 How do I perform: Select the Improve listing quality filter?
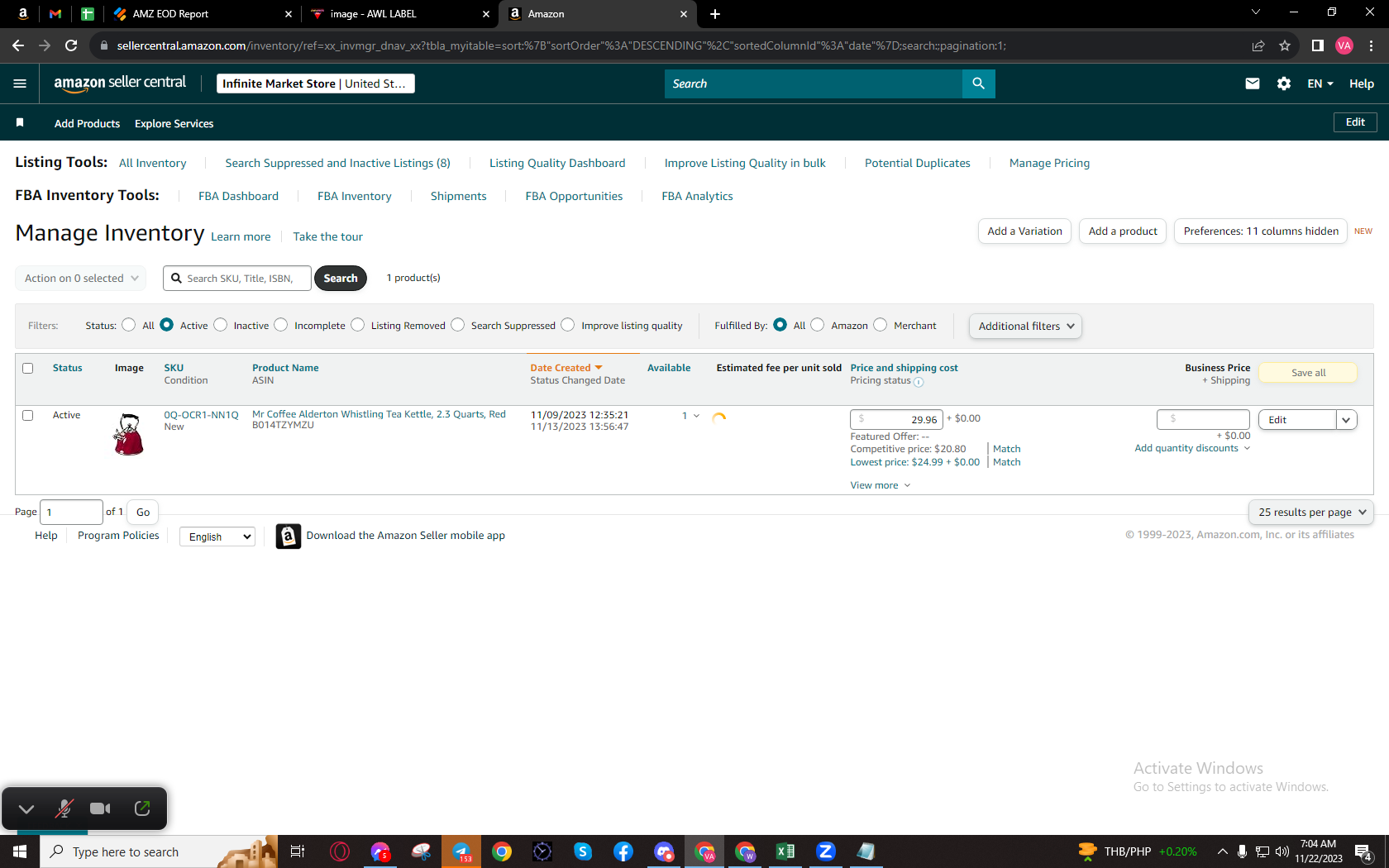point(567,325)
